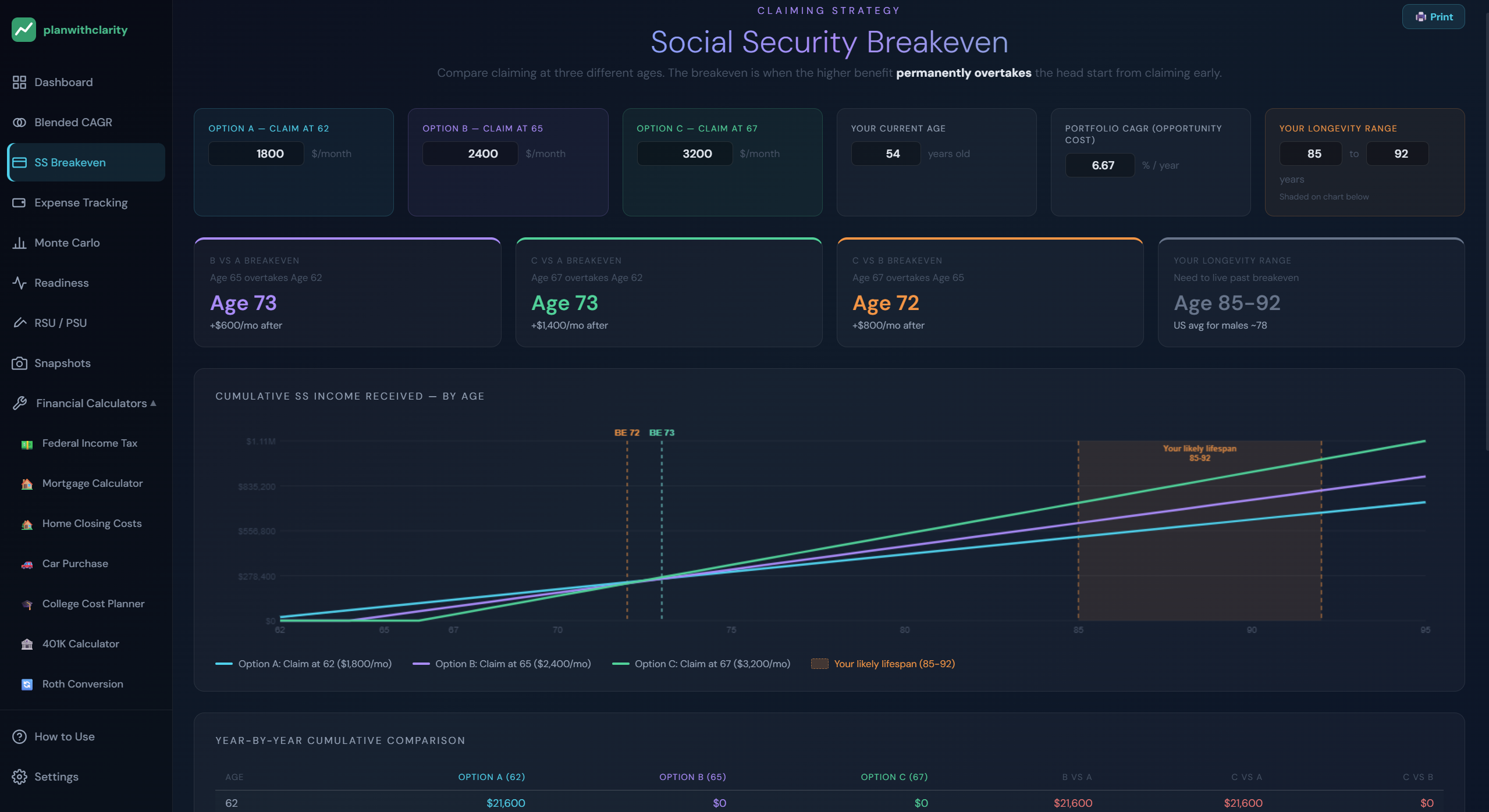Click the Snapshots camera icon
This screenshot has width=1489, height=812.
pos(19,364)
